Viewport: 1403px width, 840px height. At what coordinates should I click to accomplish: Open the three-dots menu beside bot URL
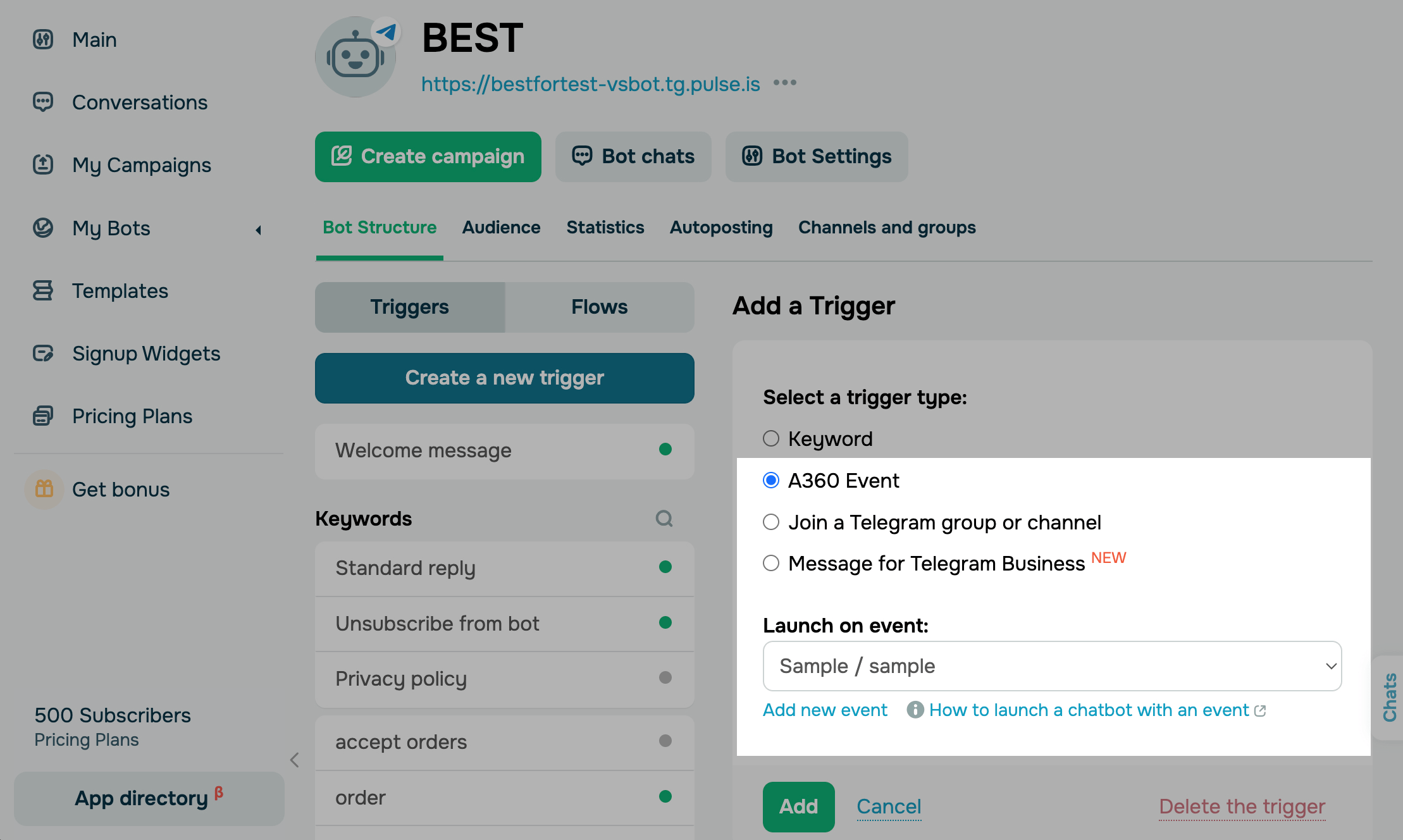point(785,83)
